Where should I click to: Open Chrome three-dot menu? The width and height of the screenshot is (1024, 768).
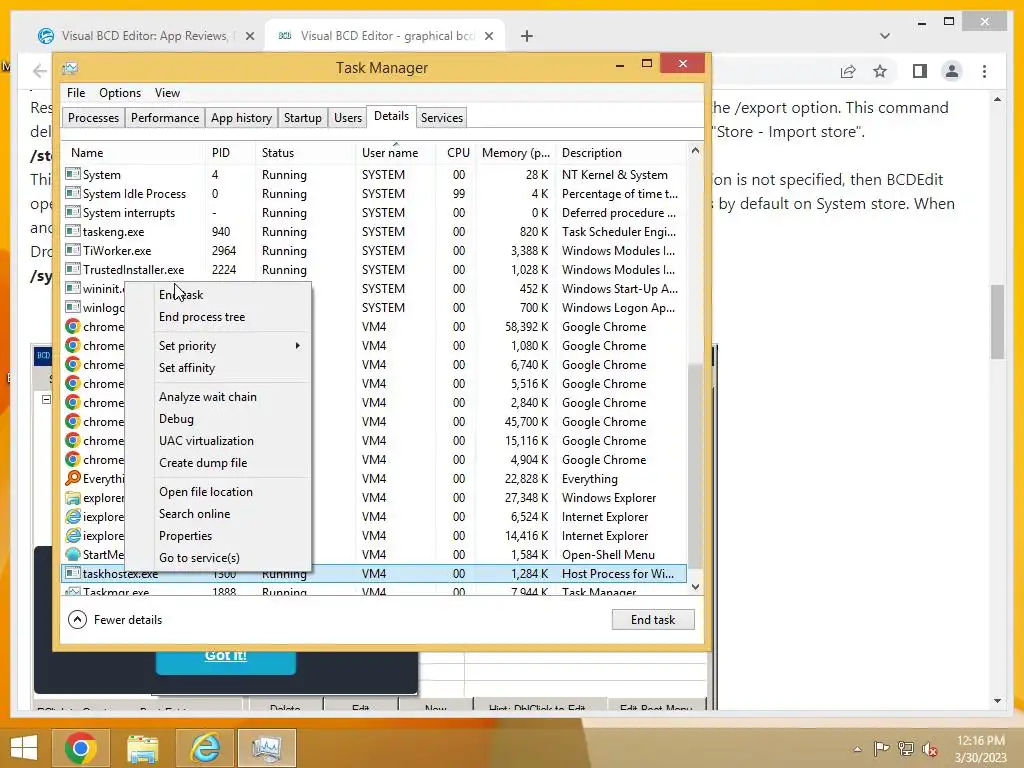point(984,71)
